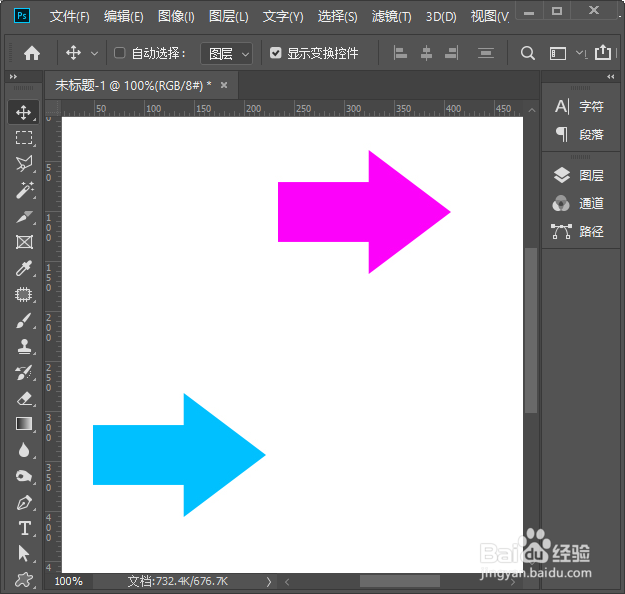
Task: Open status bar info arrow
Action: 269,582
